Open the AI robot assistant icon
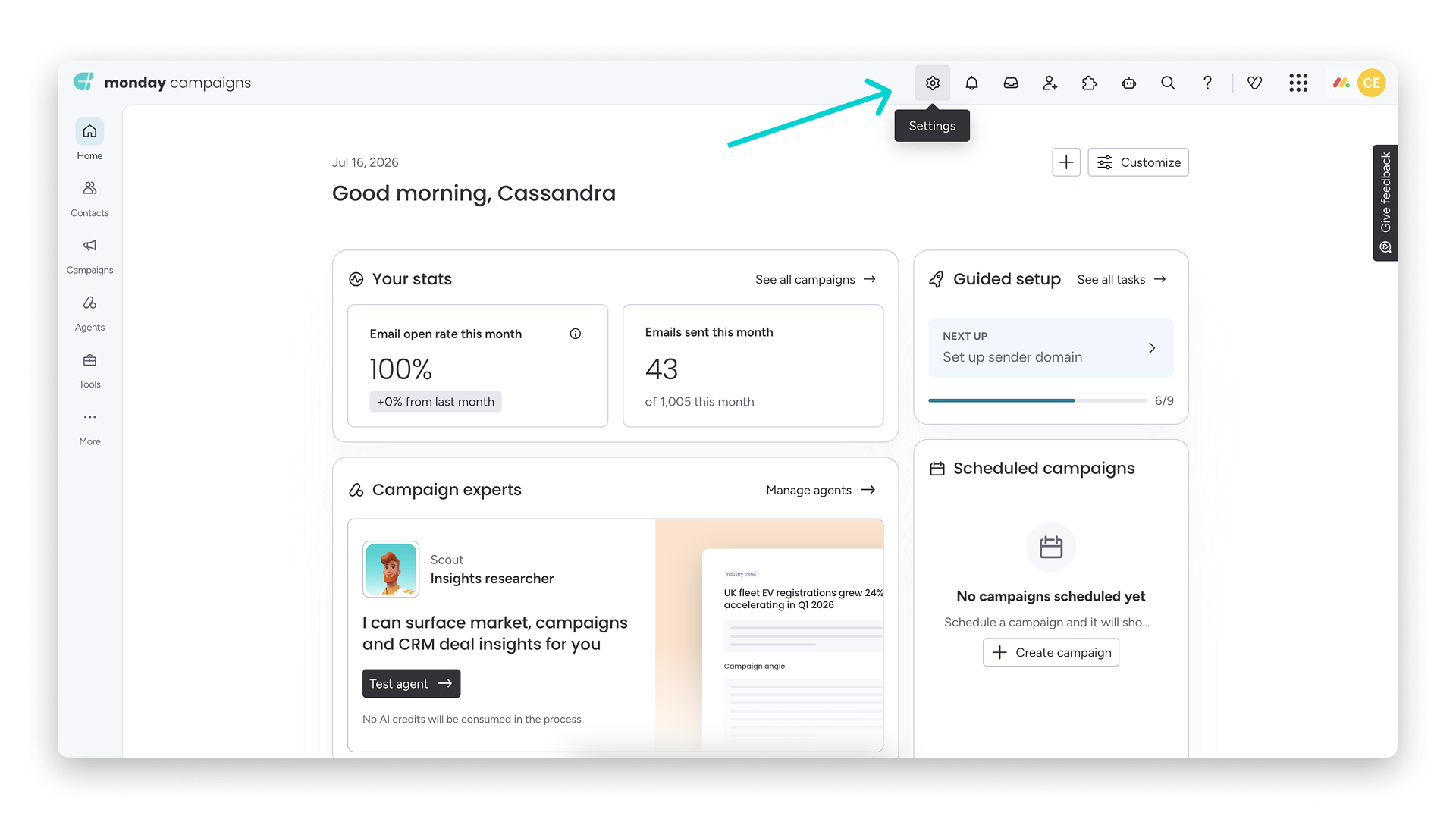Screen dimensions: 1456x819 [x=1129, y=83]
